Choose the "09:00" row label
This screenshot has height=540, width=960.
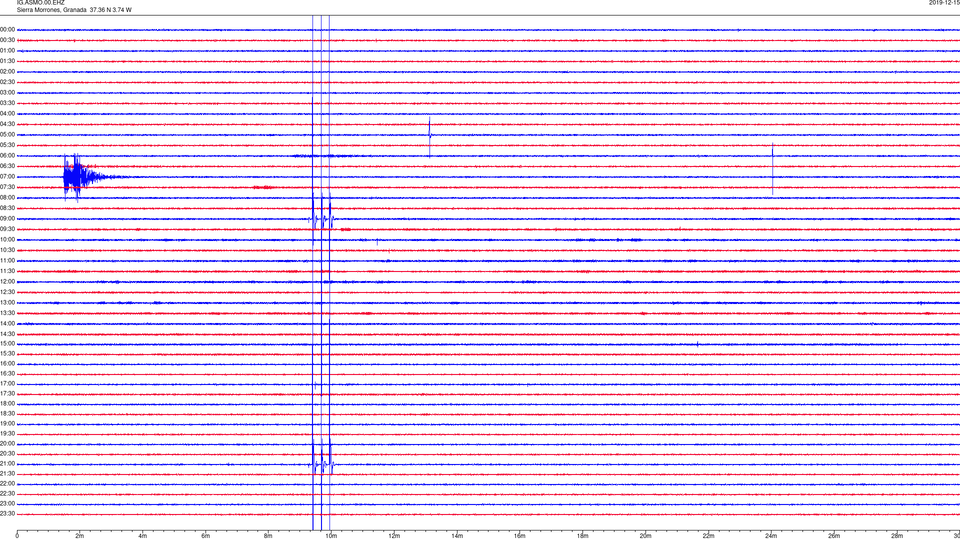pyautogui.click(x=7, y=219)
